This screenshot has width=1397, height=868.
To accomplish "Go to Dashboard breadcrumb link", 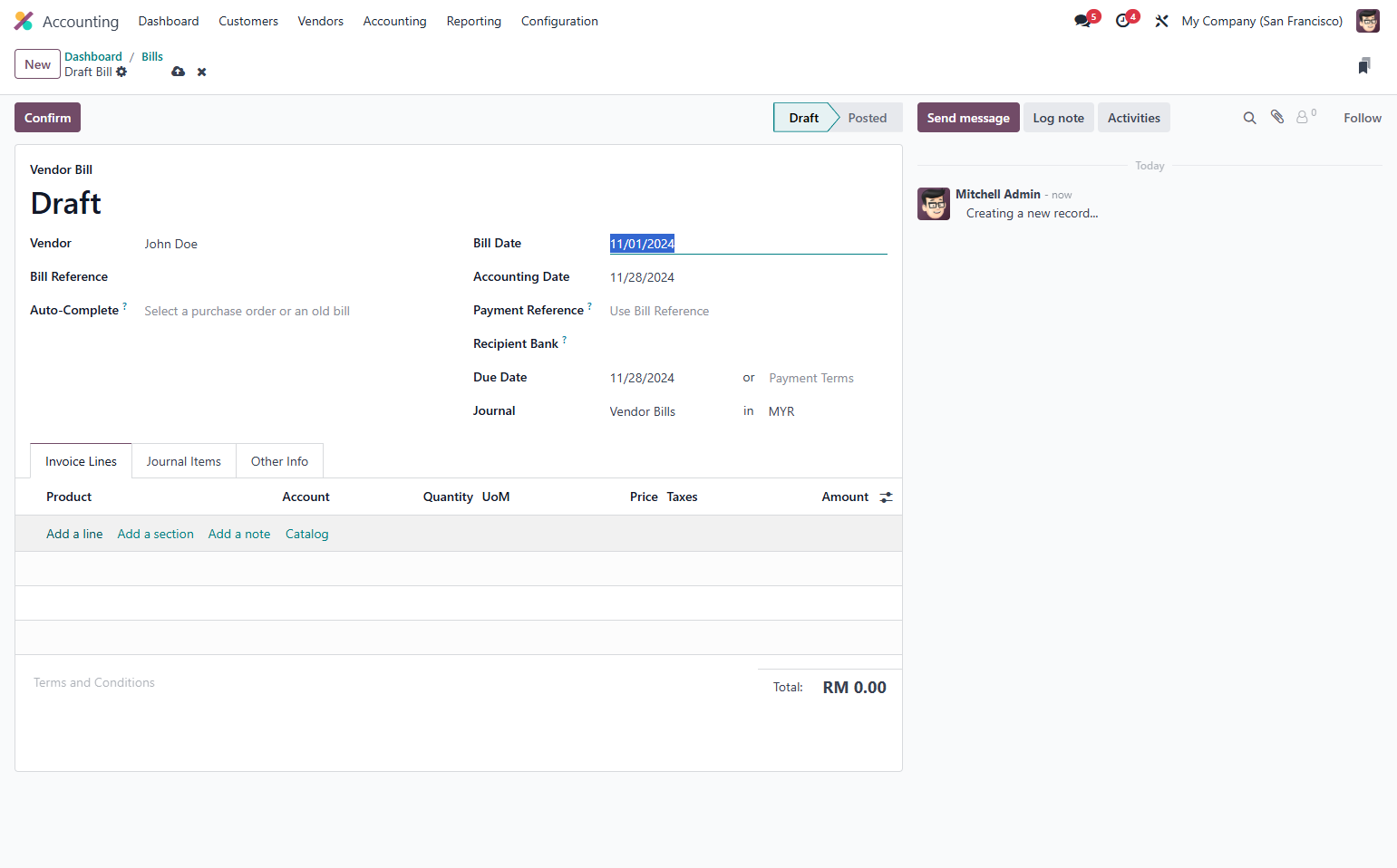I will tap(93, 56).
